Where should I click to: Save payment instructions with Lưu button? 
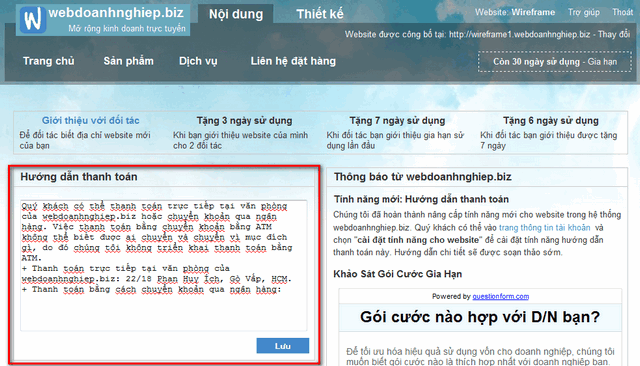click(282, 346)
